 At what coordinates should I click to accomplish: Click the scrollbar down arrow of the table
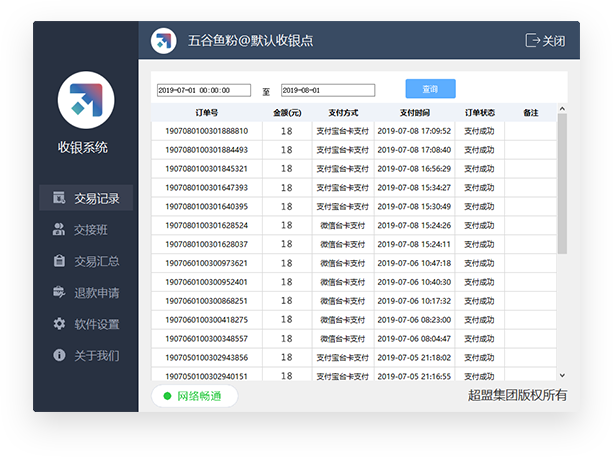point(562,375)
